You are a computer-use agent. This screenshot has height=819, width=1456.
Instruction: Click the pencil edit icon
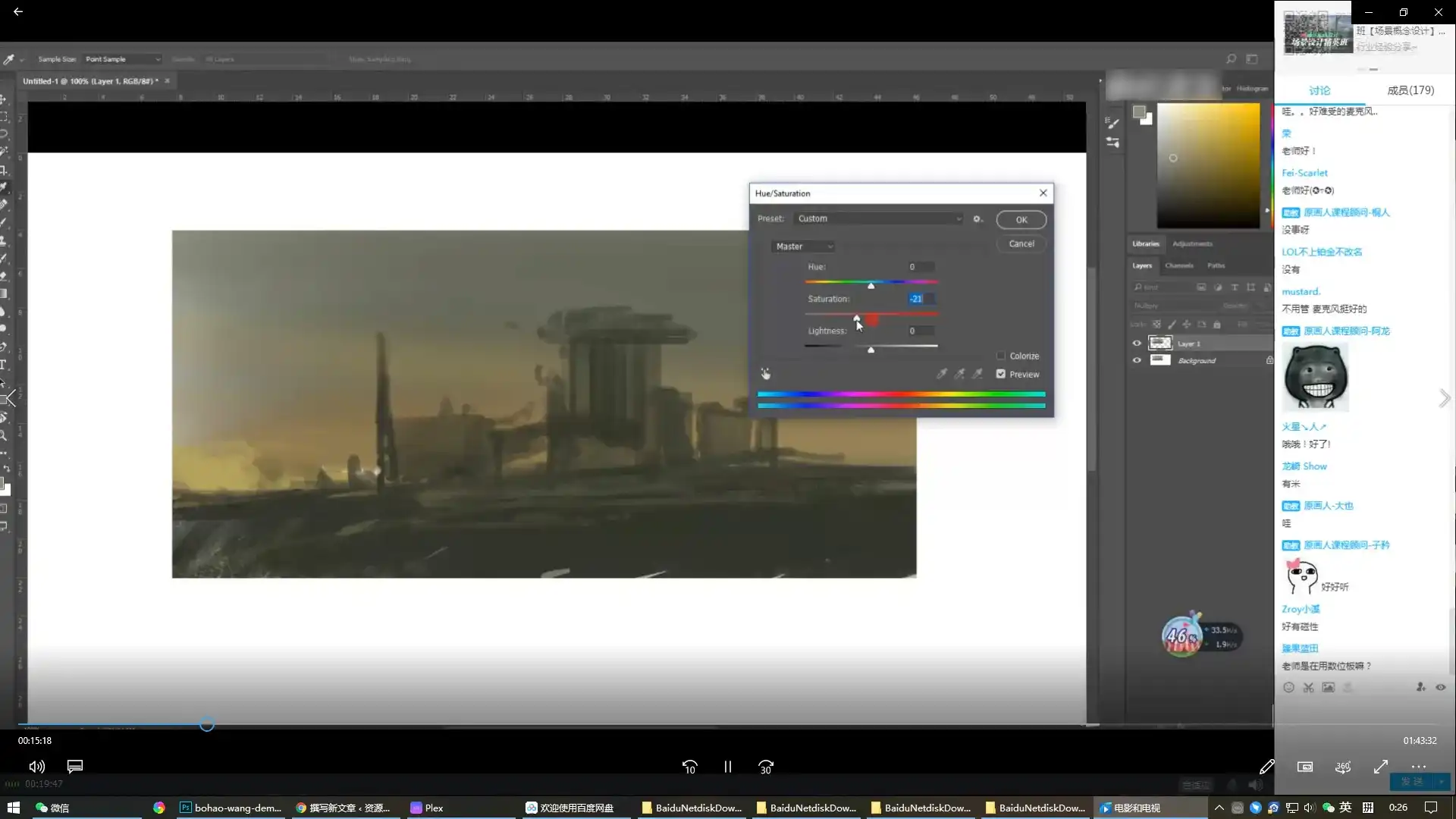tap(1266, 767)
